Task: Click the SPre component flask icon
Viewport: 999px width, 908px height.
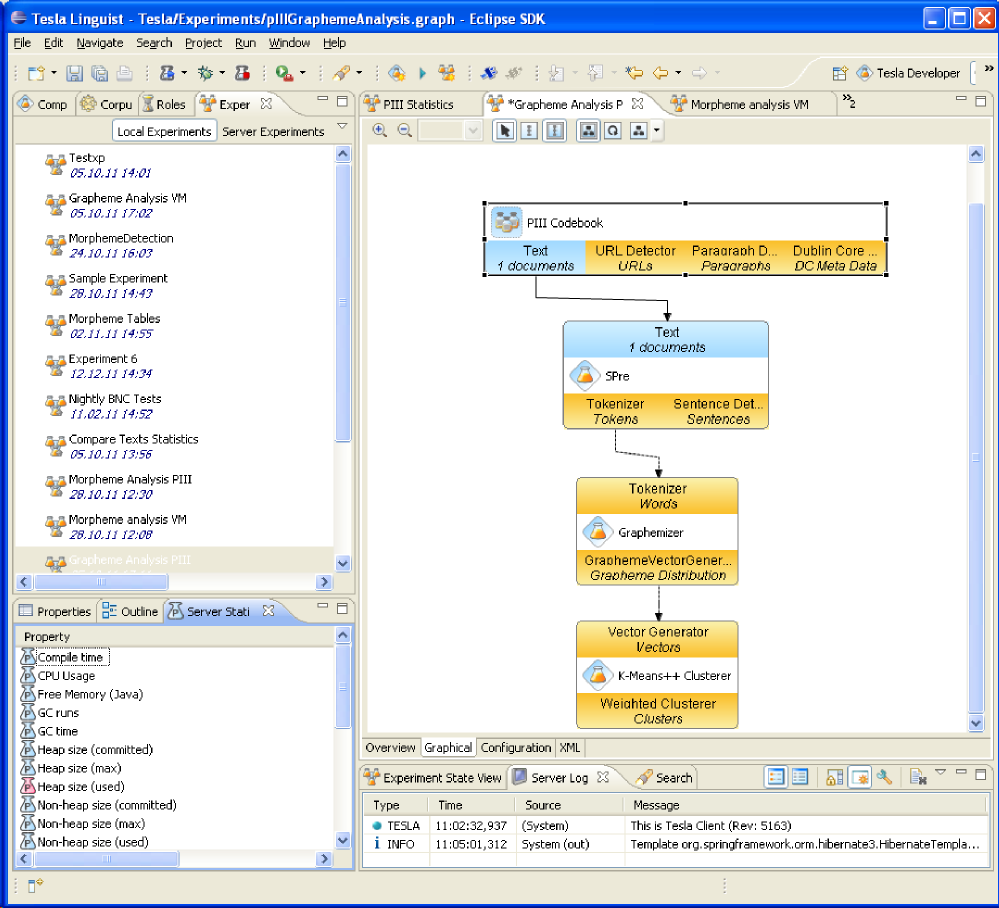Action: pos(584,377)
